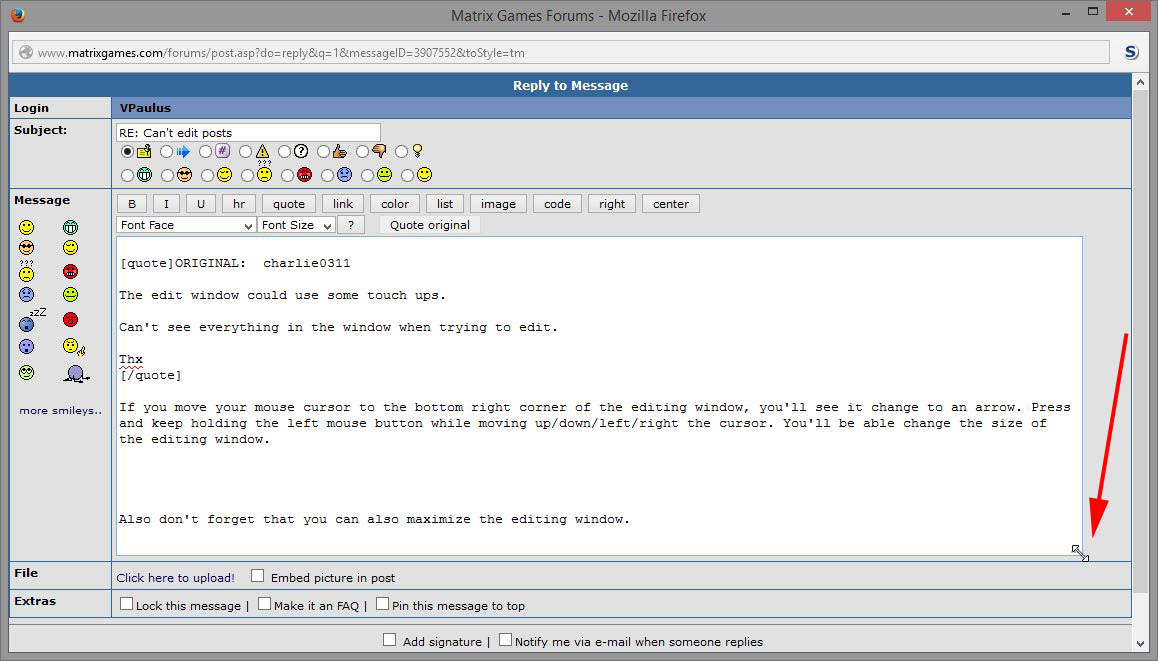Insert a horizontal rule with hr button
The width and height of the screenshot is (1158, 661).
239,204
